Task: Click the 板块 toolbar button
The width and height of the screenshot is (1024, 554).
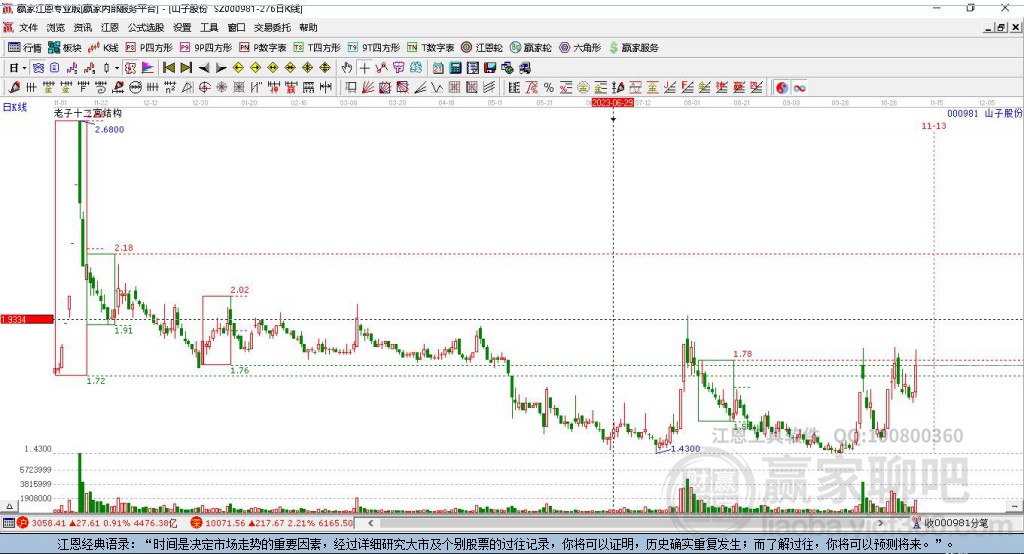Action: tap(65, 48)
